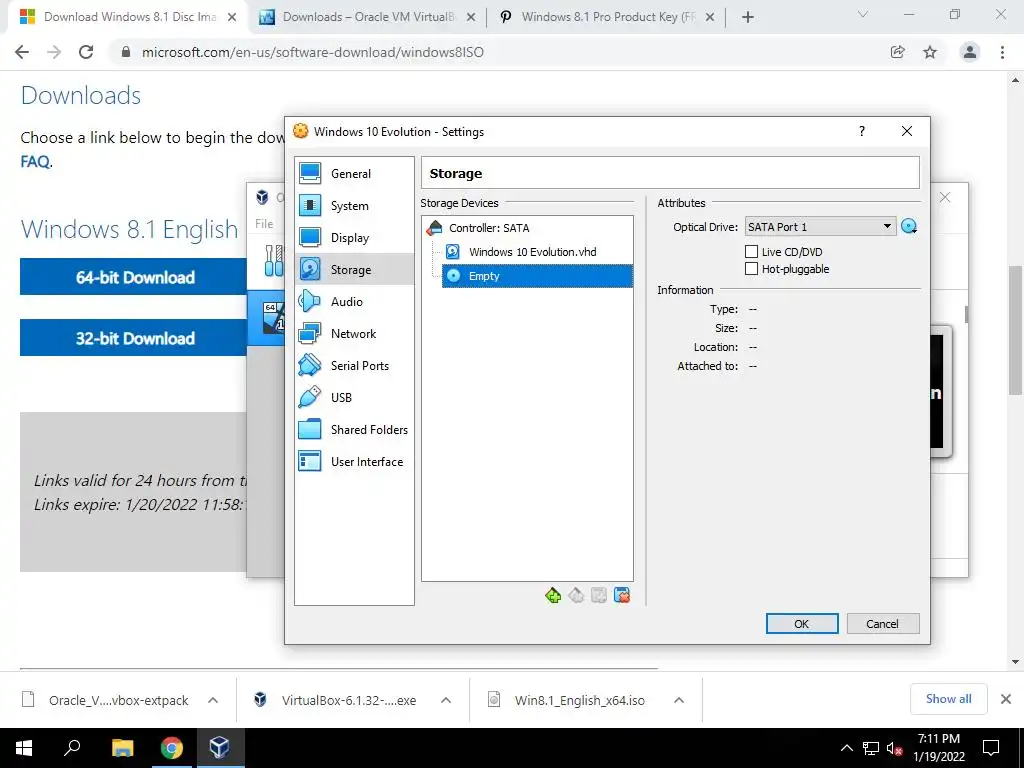Click the 64-bit Download button
The height and width of the screenshot is (768, 1024).
pyautogui.click(x=133, y=277)
